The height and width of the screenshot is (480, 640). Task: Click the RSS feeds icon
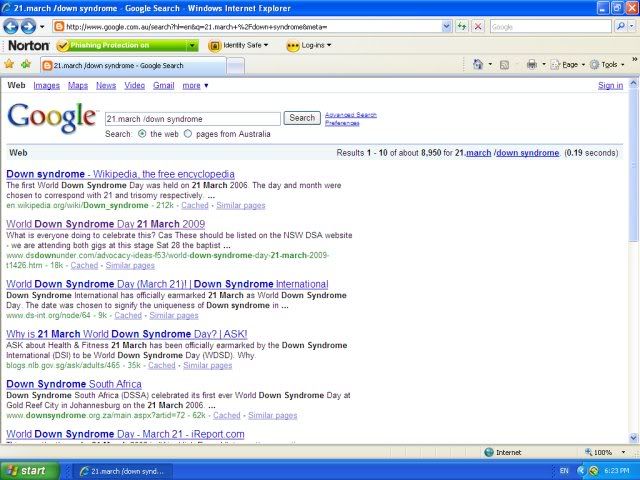(x=504, y=65)
